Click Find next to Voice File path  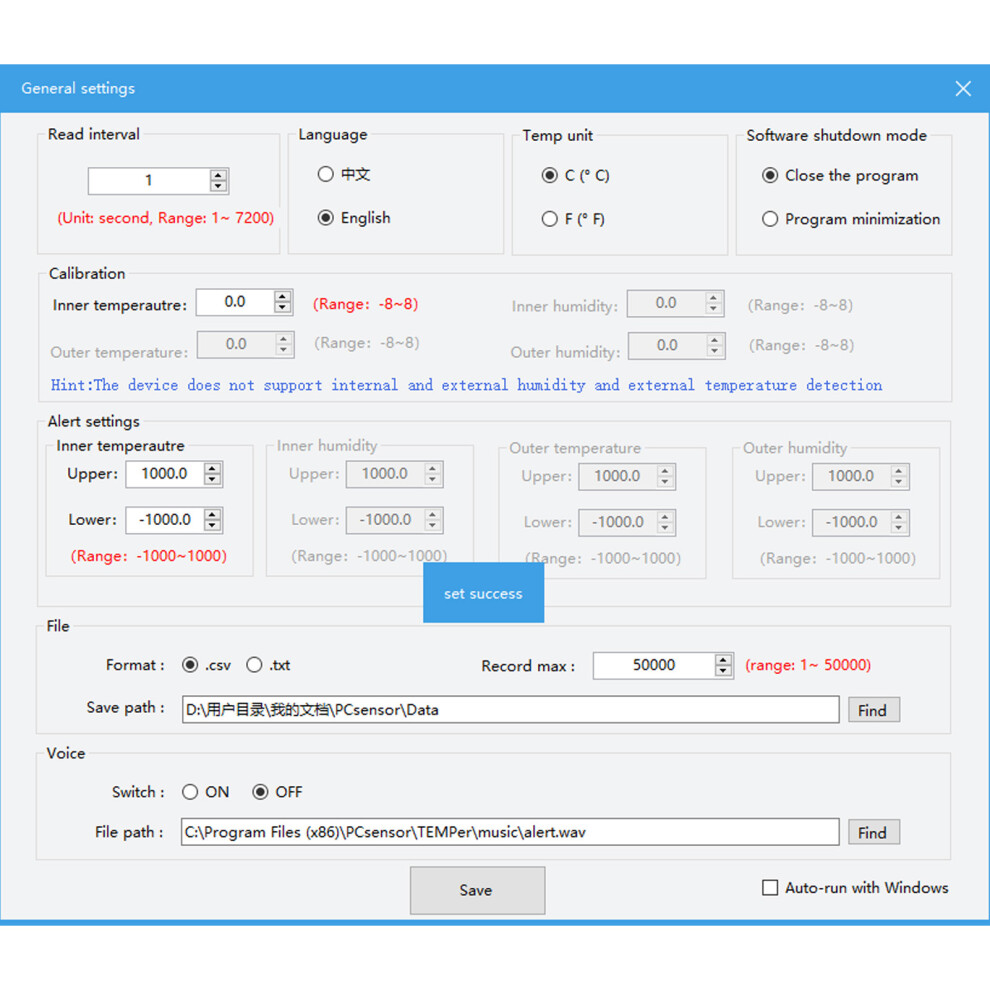[x=873, y=833]
